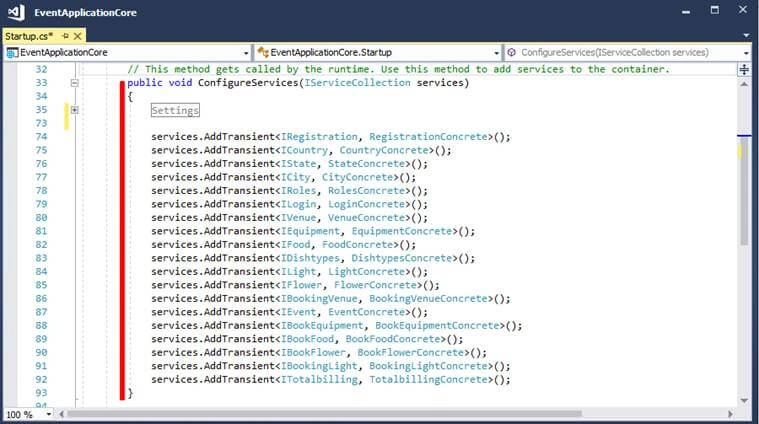Click FlowerConcrete on line 85
The image size is (759, 424).
coord(375,285)
